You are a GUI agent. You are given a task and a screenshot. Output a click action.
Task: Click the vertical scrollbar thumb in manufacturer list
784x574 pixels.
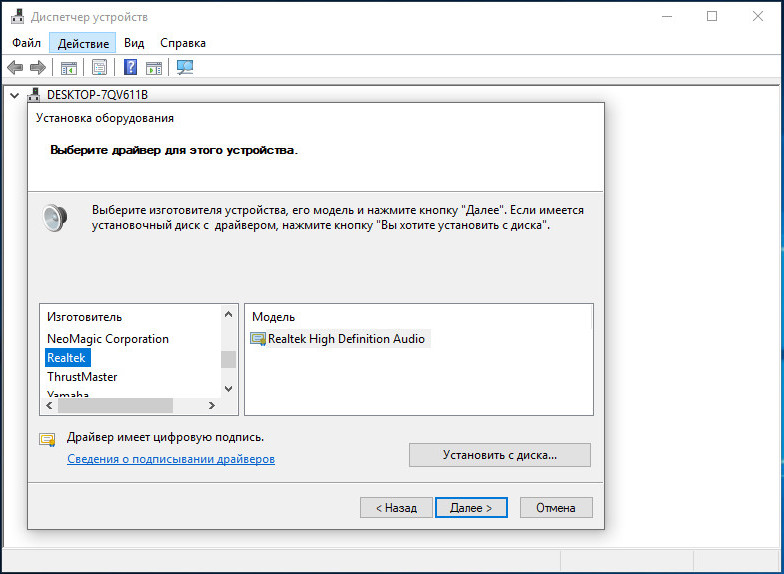pyautogui.click(x=228, y=360)
